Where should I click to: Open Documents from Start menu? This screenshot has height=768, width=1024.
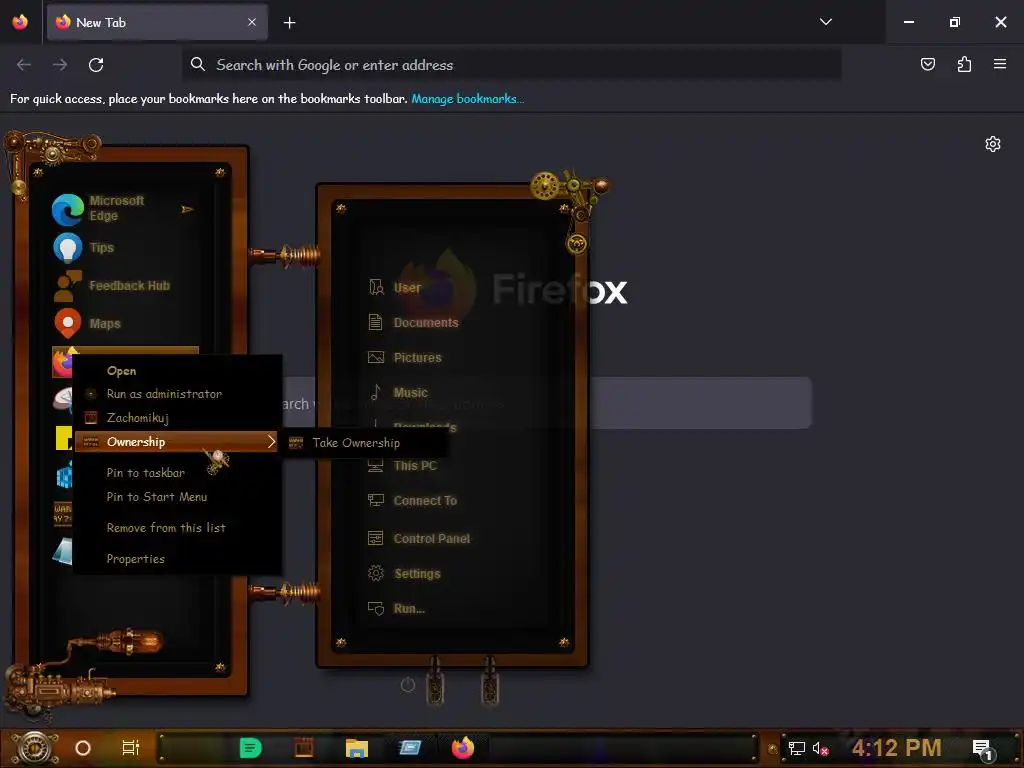pyautogui.click(x=413, y=323)
